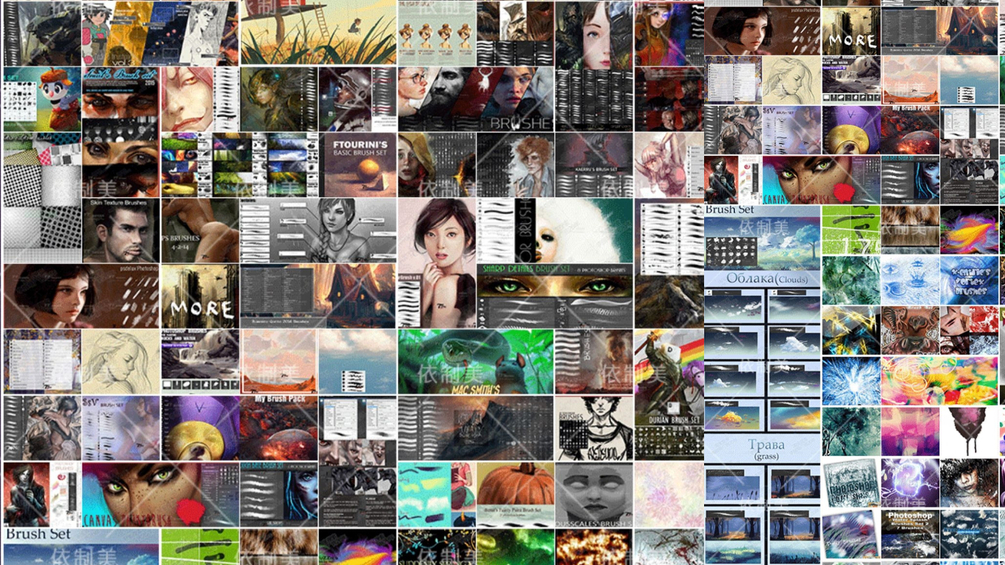1005x565 pixels.
Task: Select the short dark-haired woman portrait thumbnail
Action: pyautogui.click(x=436, y=263)
